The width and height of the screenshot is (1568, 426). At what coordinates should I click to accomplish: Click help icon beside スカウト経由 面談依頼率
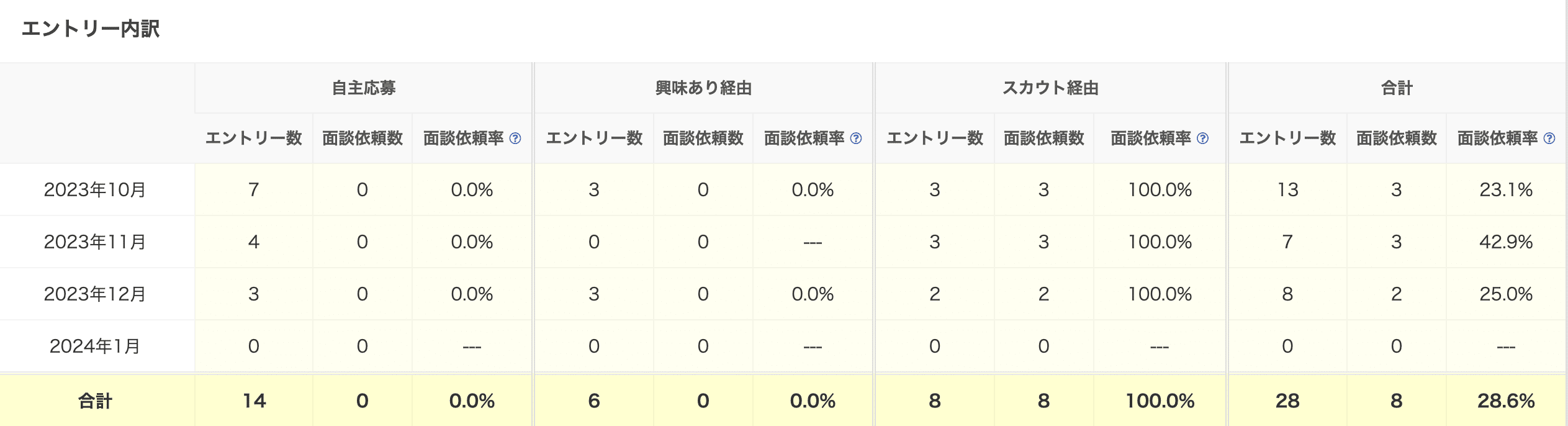[x=1202, y=138]
